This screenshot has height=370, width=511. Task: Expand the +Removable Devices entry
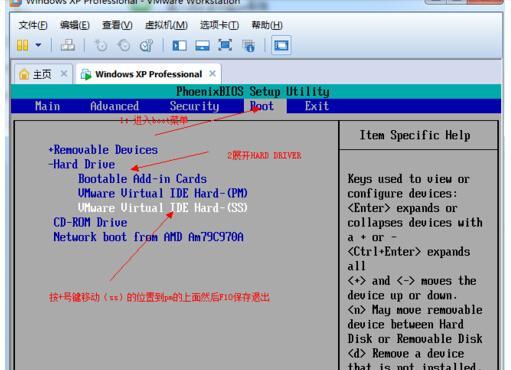[x=103, y=150]
